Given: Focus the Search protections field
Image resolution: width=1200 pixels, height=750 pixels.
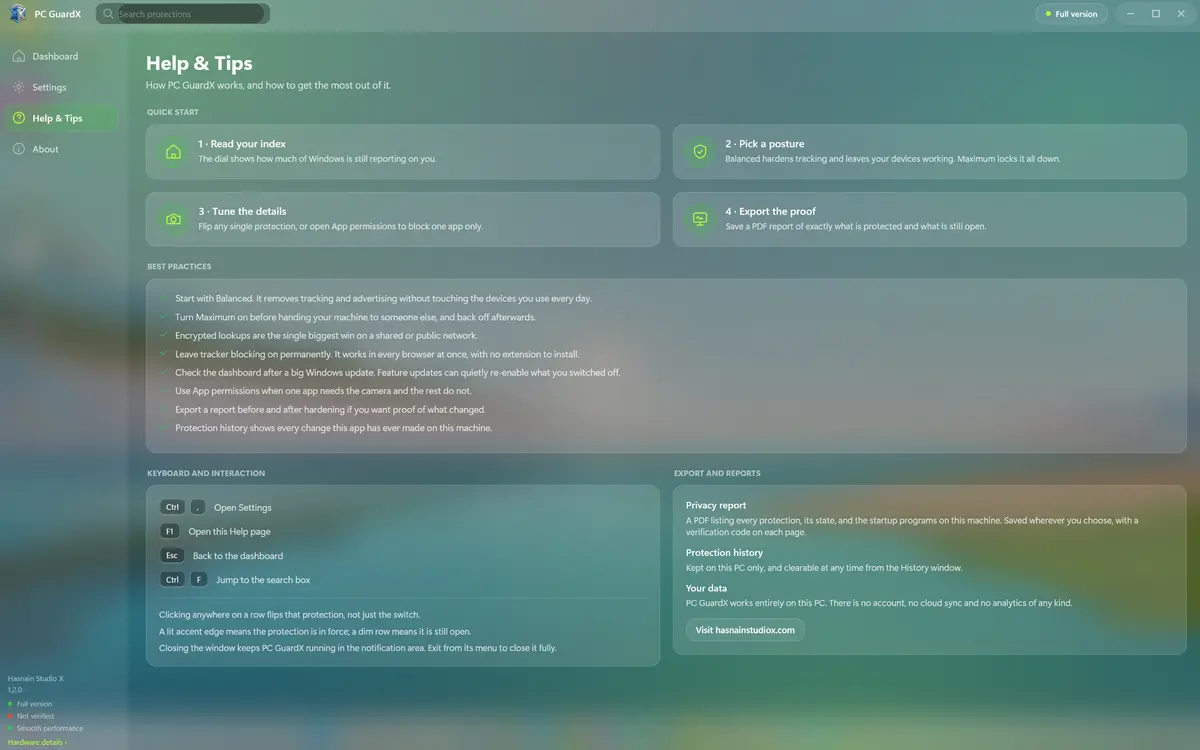Looking at the screenshot, I should pos(183,14).
